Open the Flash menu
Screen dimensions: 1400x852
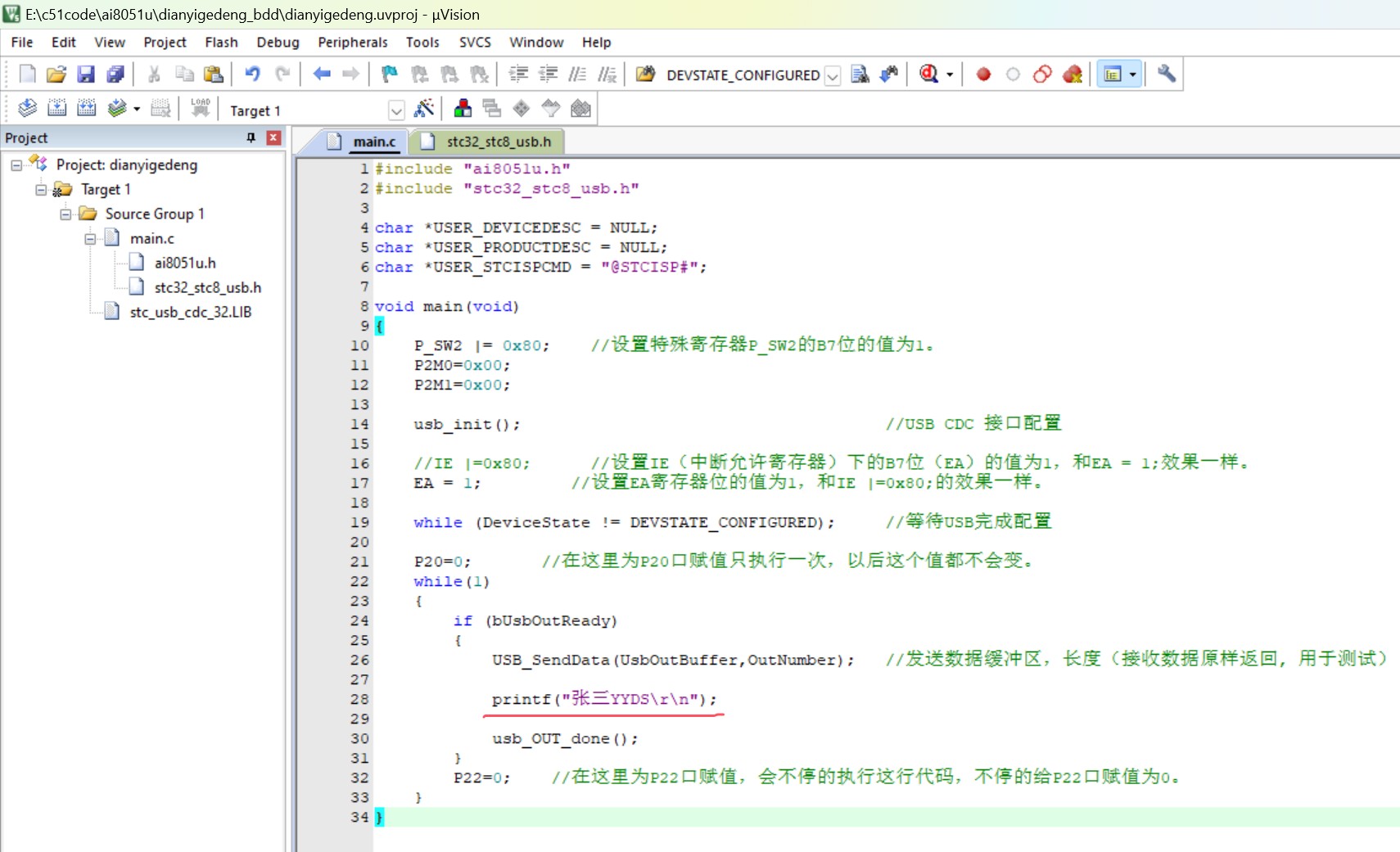coord(221,43)
